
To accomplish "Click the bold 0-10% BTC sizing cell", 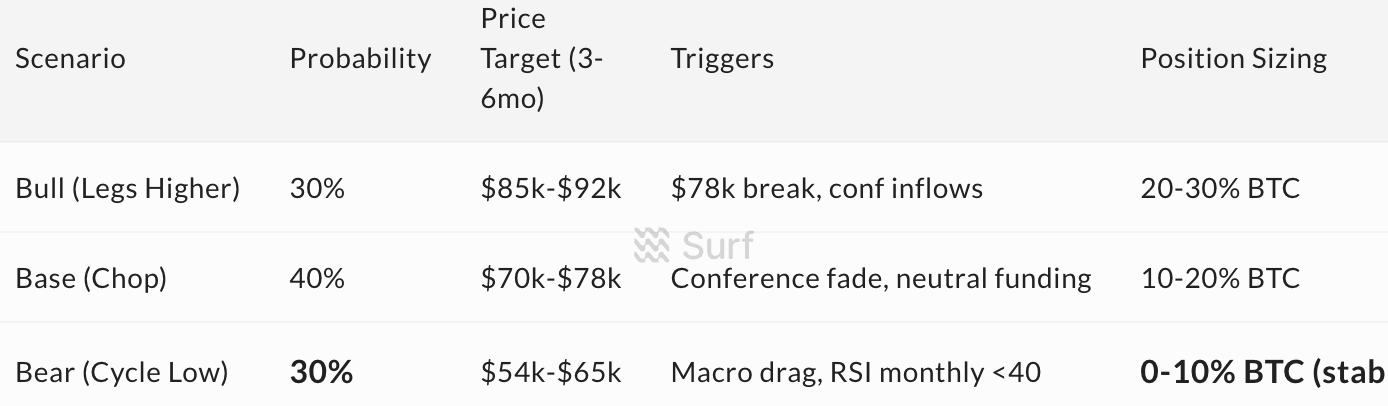I will 1264,373.
